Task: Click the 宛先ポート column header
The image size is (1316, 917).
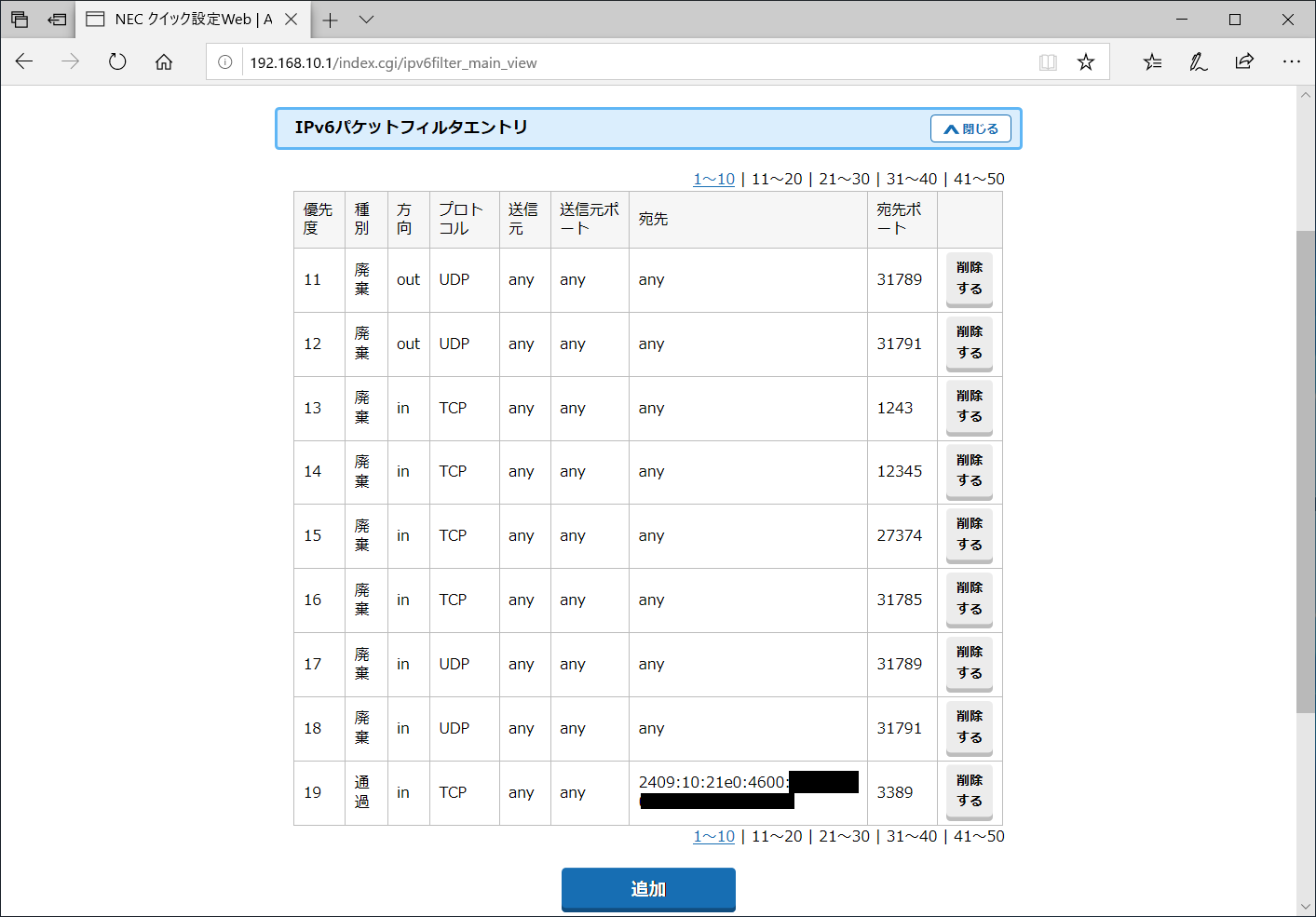Action: coord(902,220)
